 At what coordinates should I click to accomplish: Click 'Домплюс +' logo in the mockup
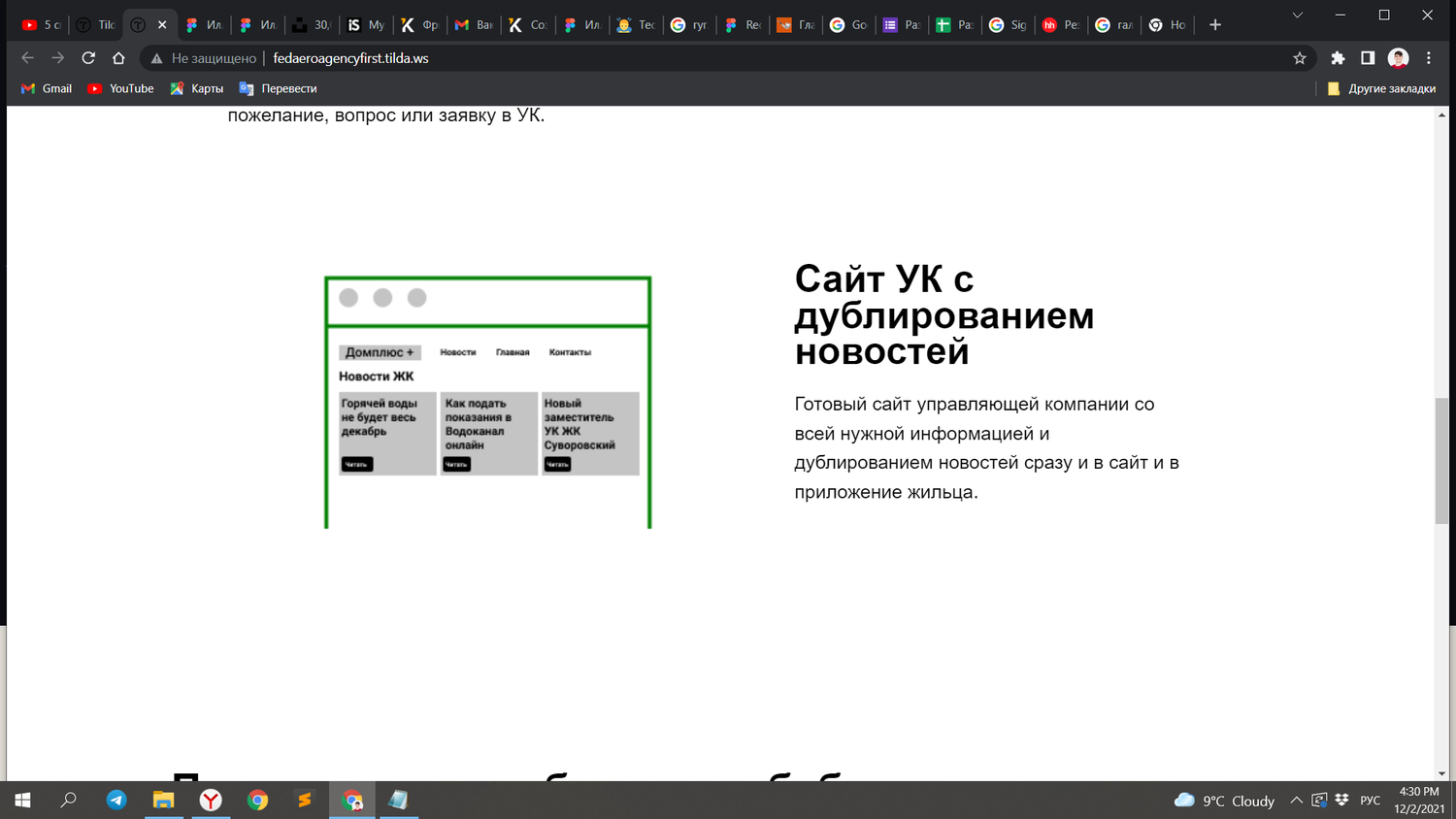tap(380, 352)
